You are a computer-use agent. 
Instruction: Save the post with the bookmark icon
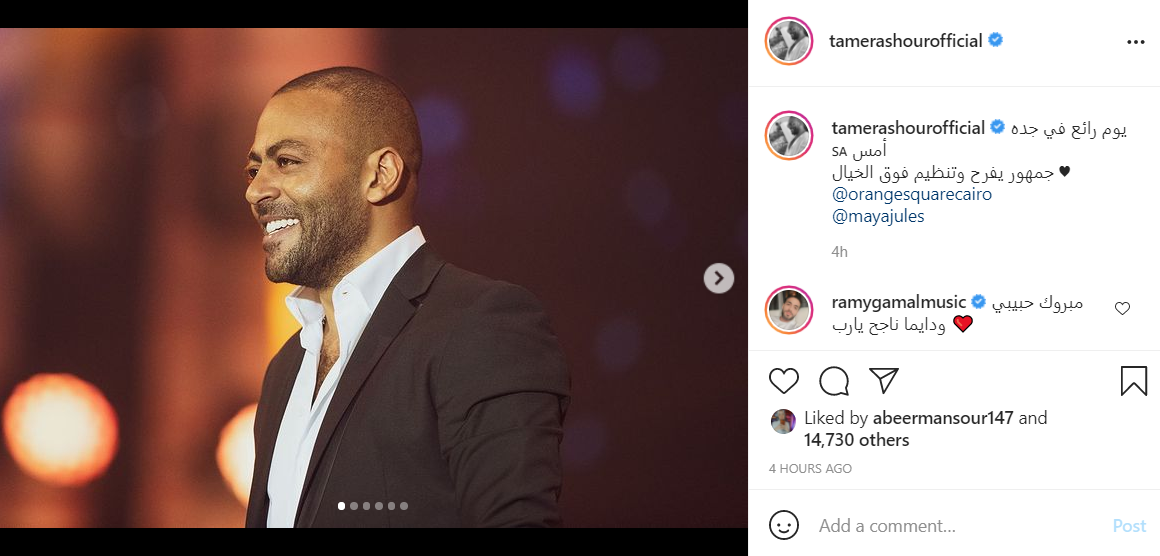pos(1133,381)
